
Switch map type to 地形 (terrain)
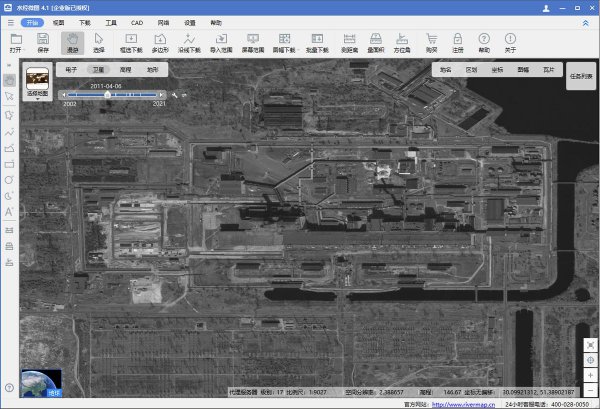152,70
